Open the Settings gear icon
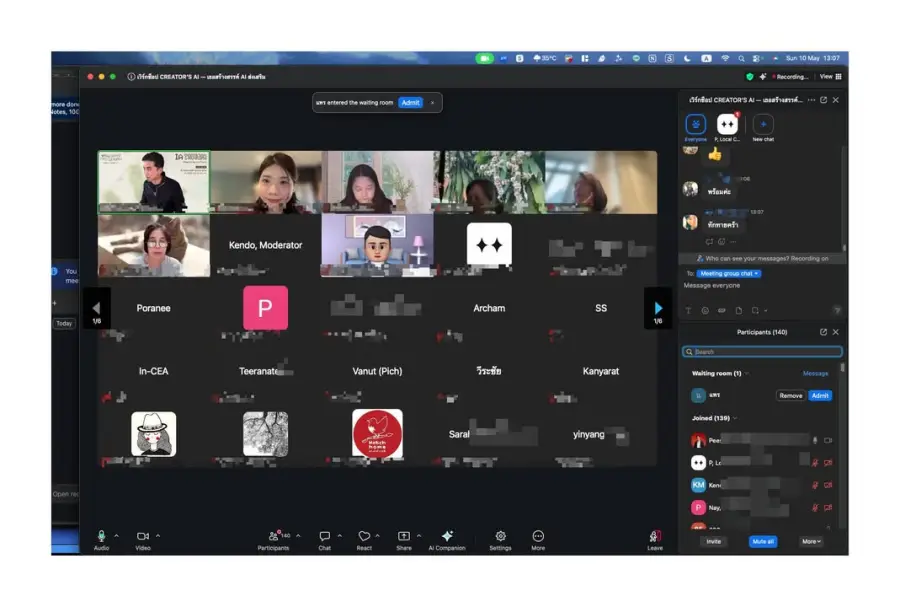This screenshot has width=900, height=607. coord(501,536)
